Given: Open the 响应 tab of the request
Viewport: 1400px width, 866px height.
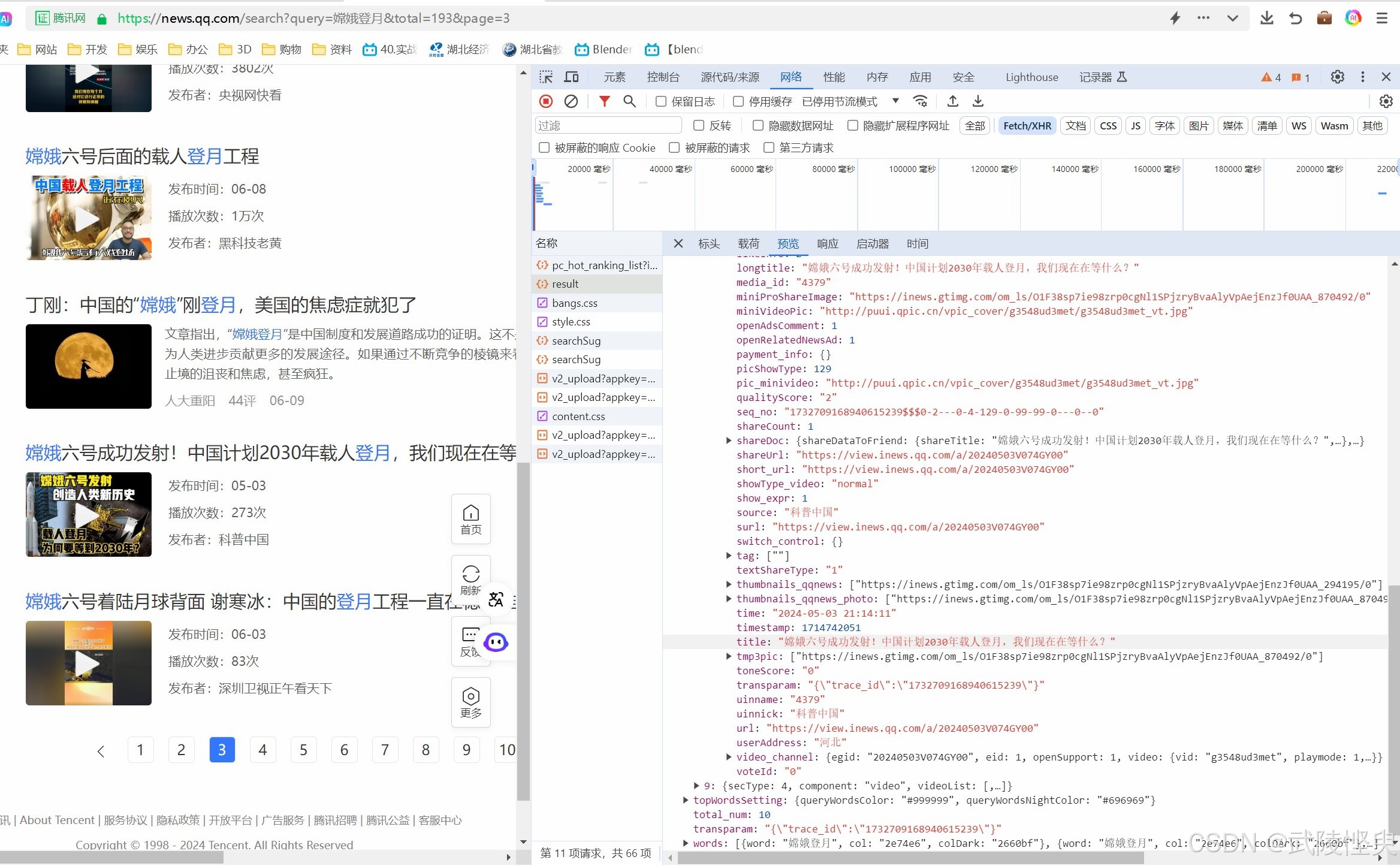Looking at the screenshot, I should 827,243.
